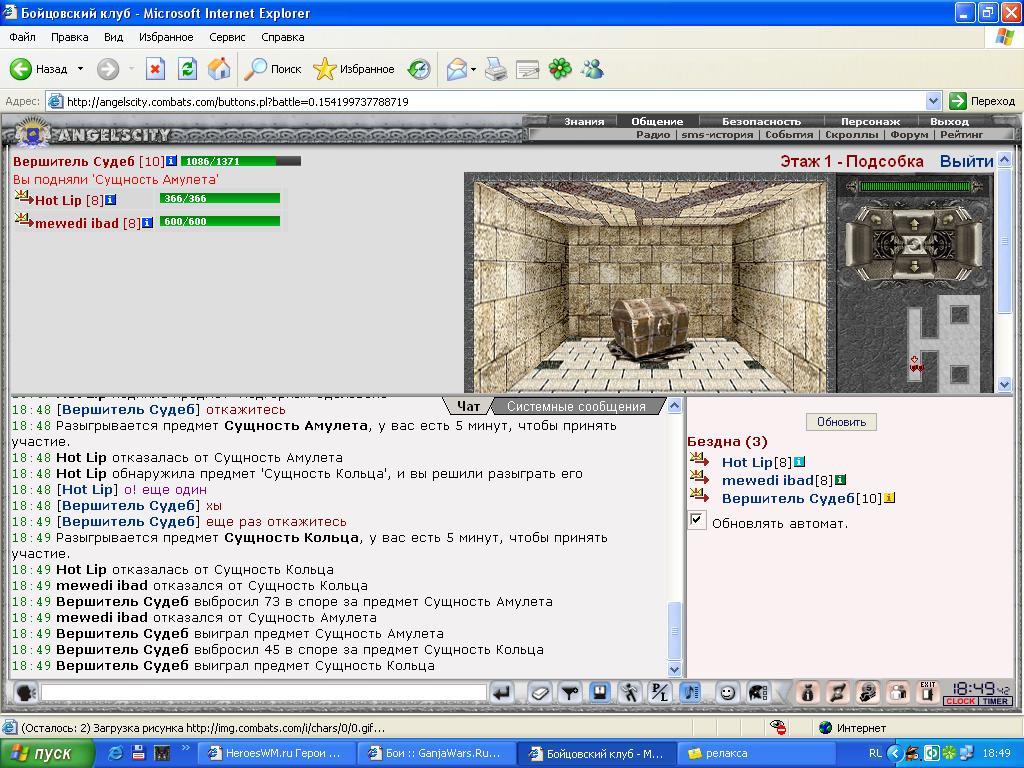Viewport: 1024px width, 768px height.
Task: Click the refresh center button in navigator
Action: (x=914, y=245)
